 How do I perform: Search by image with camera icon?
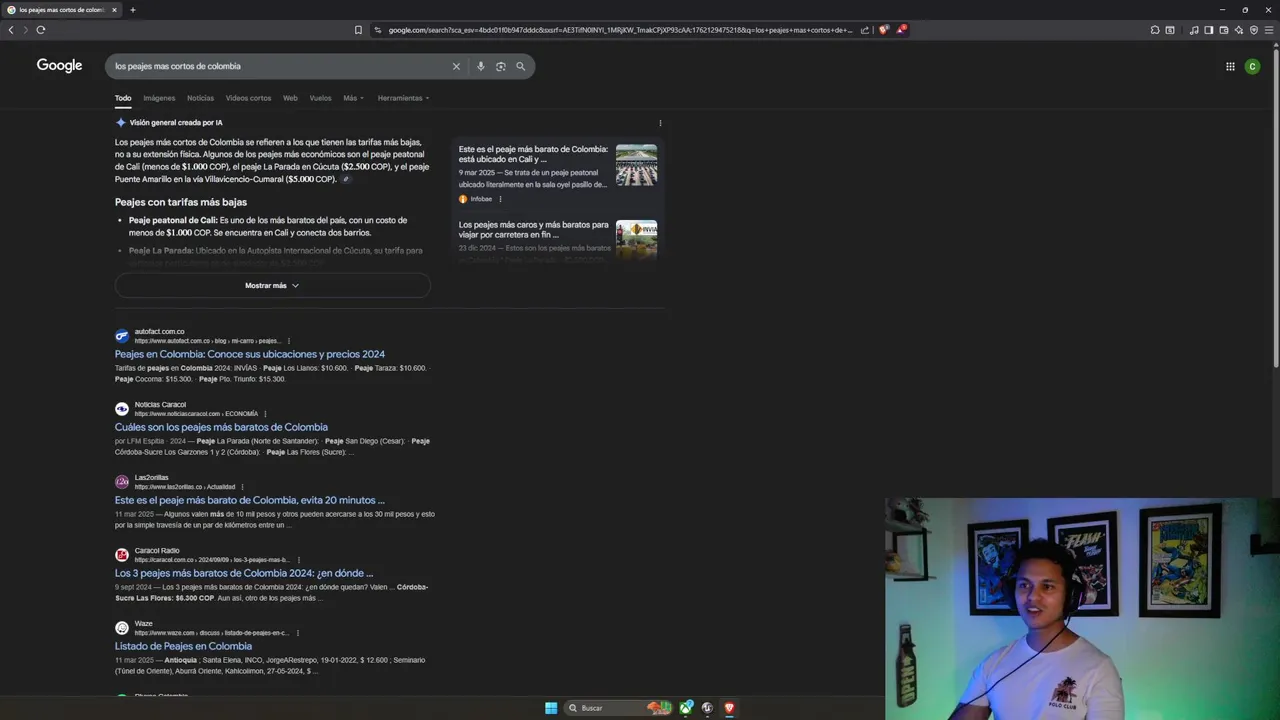pyautogui.click(x=501, y=66)
